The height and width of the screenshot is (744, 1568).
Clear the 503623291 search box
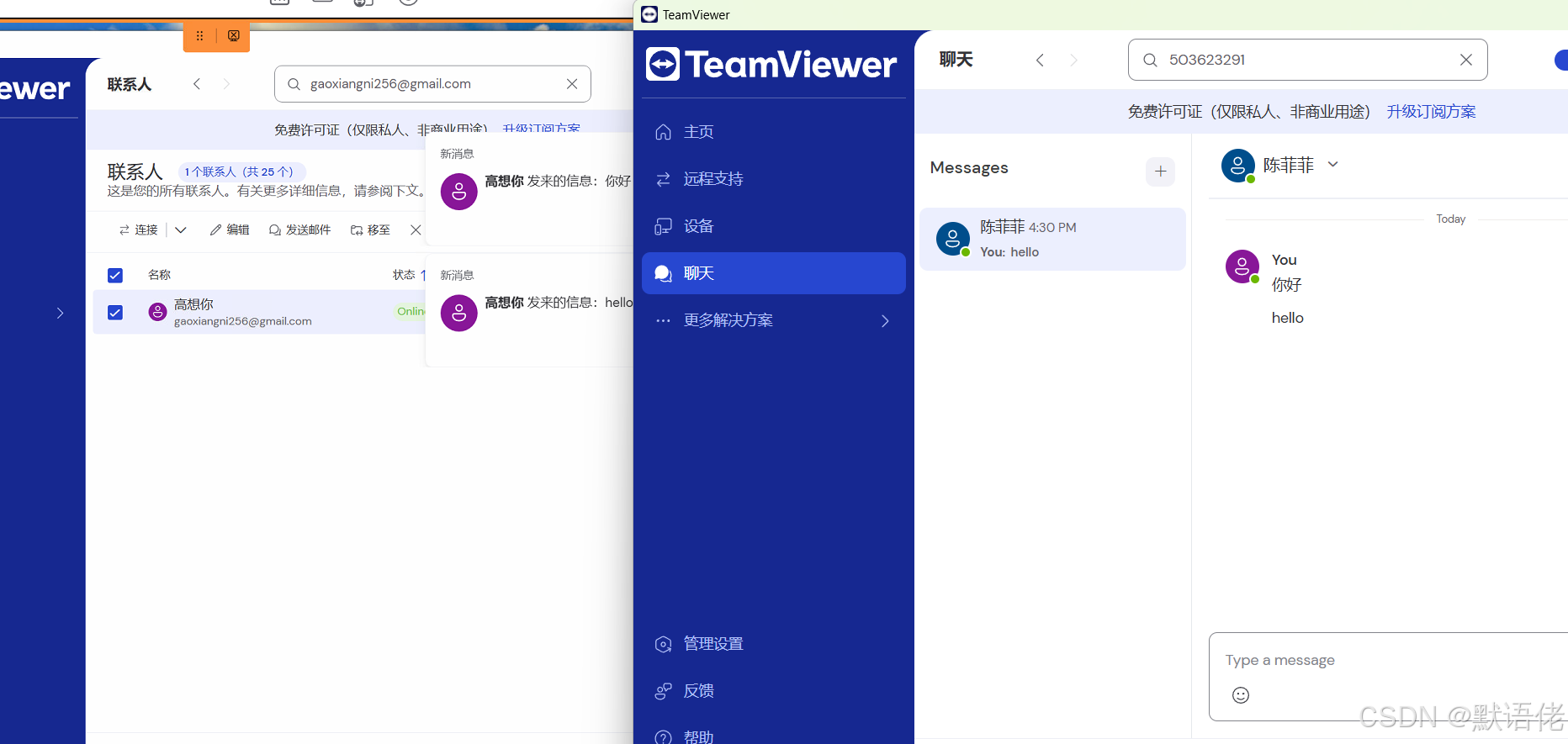1465,60
